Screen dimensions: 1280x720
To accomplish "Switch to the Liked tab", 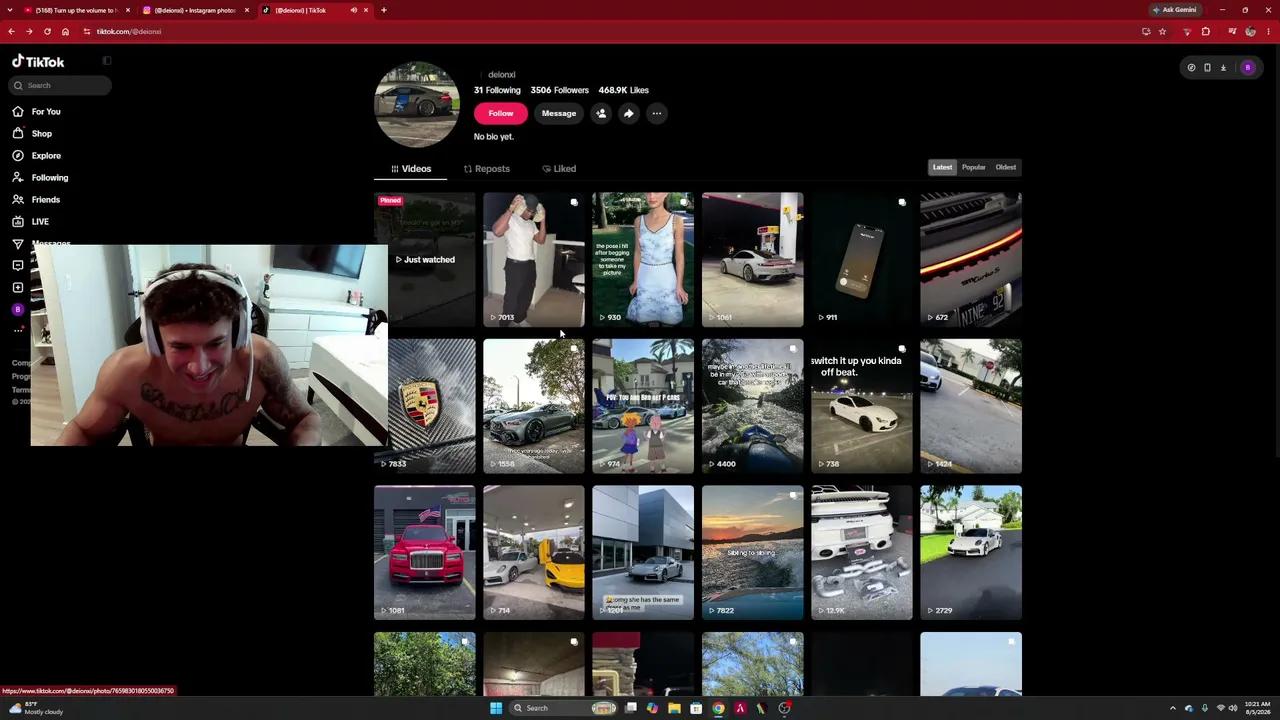I will (559, 169).
